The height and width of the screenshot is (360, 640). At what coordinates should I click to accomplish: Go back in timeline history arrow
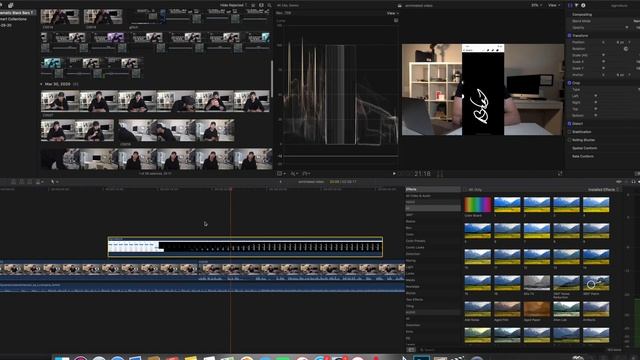coord(280,182)
